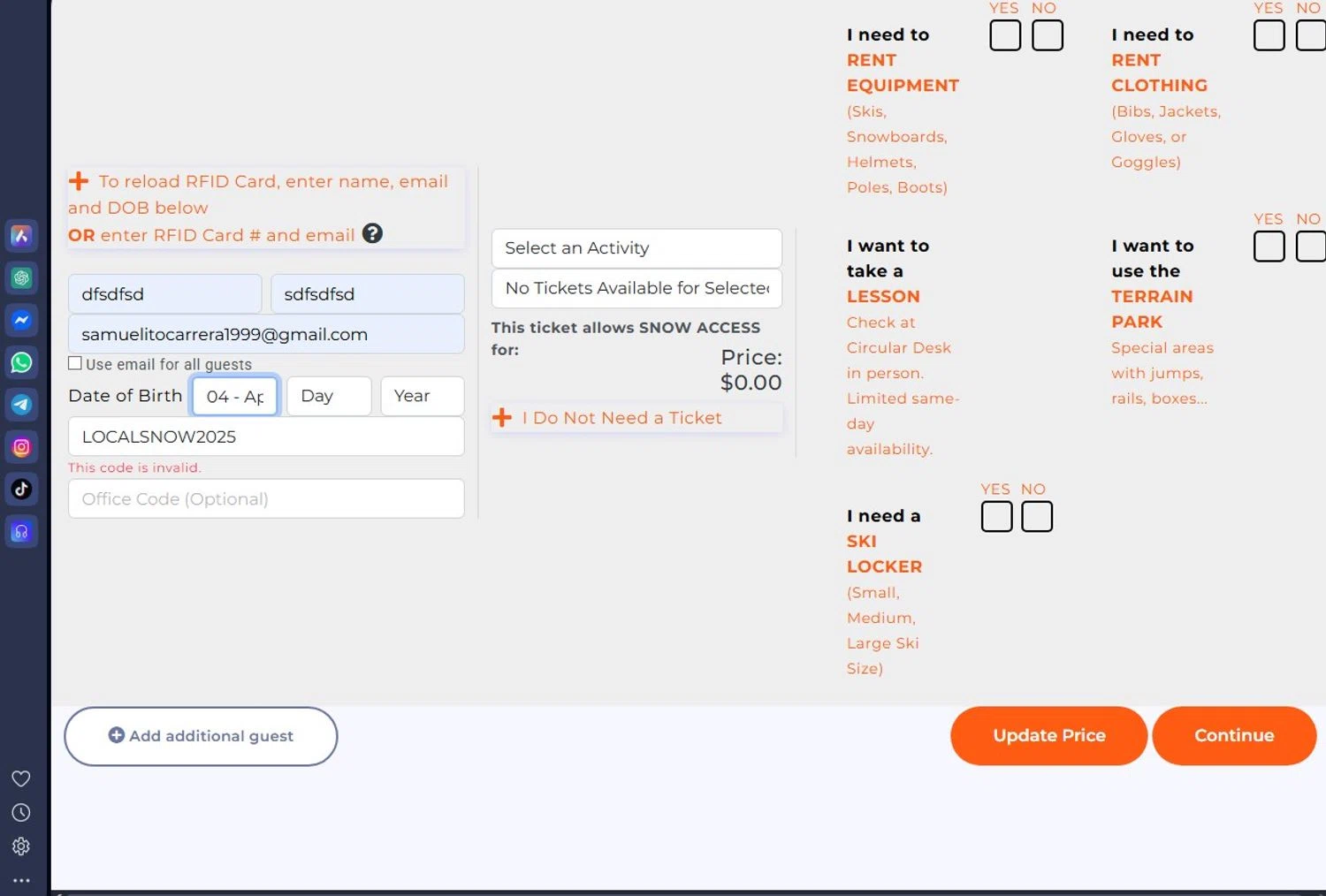The width and height of the screenshot is (1326, 896).
Task: Click the last name field sdfsdfsd
Action: pyautogui.click(x=368, y=293)
